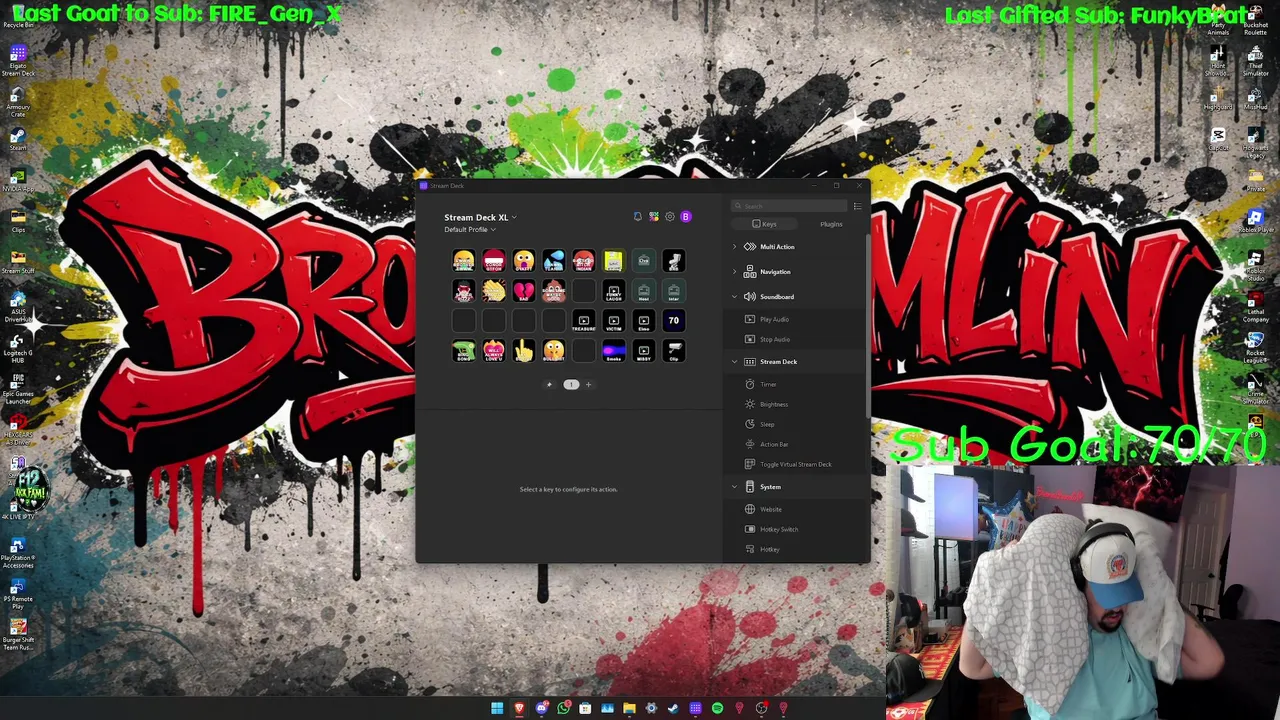This screenshot has height=720, width=1280.
Task: Choose the Play Audio action
Action: click(774, 319)
